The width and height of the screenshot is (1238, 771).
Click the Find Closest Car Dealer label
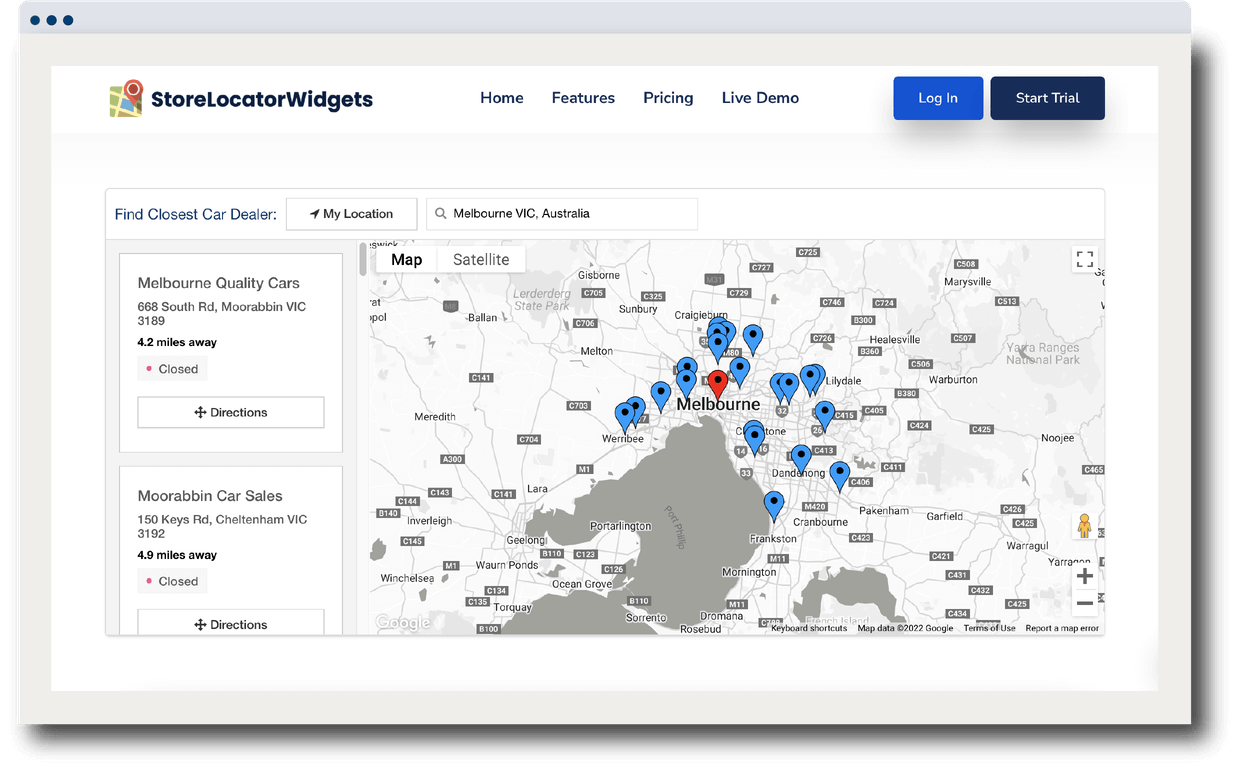[196, 214]
